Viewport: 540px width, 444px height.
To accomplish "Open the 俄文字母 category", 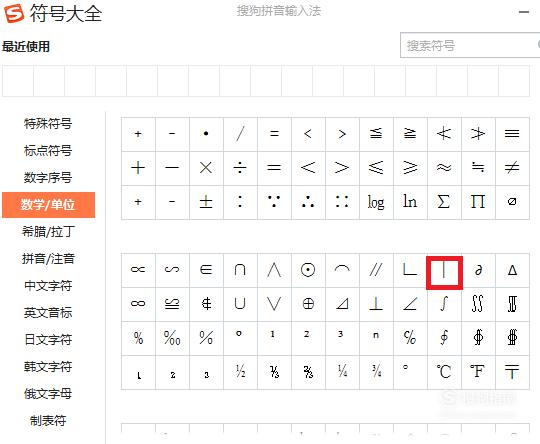I will click(48, 393).
